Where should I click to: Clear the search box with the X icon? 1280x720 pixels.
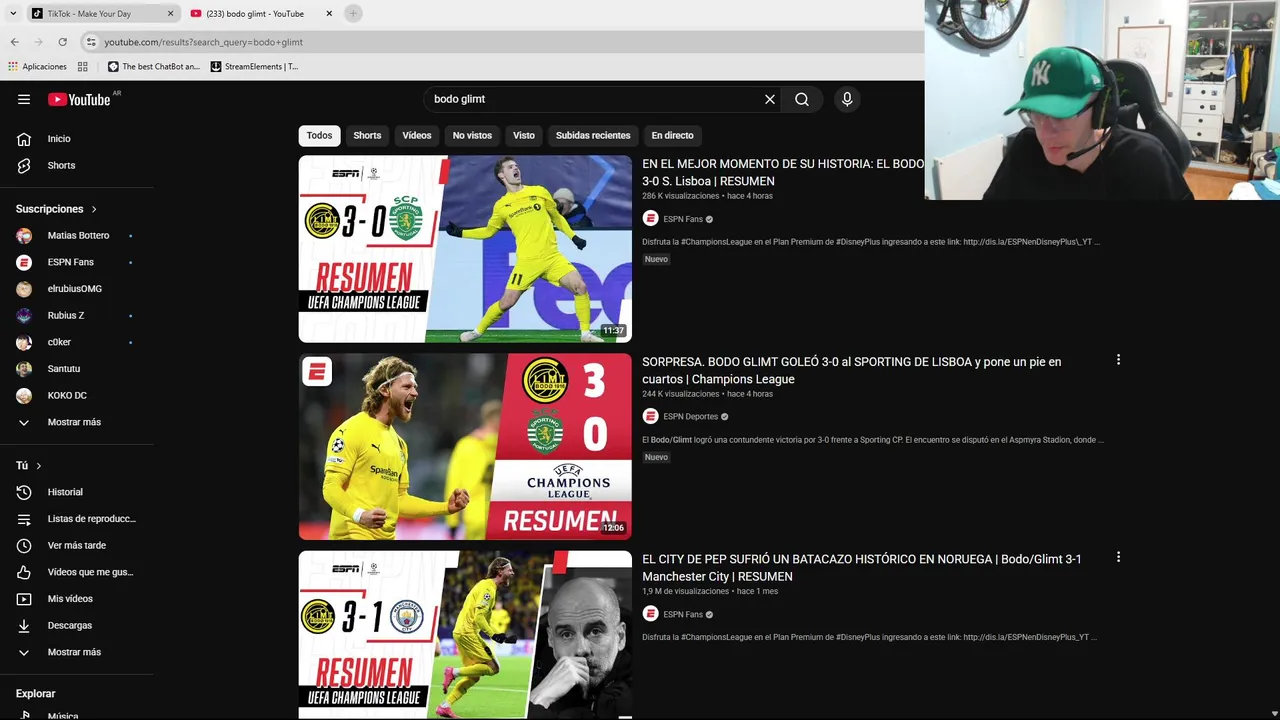[x=770, y=99]
